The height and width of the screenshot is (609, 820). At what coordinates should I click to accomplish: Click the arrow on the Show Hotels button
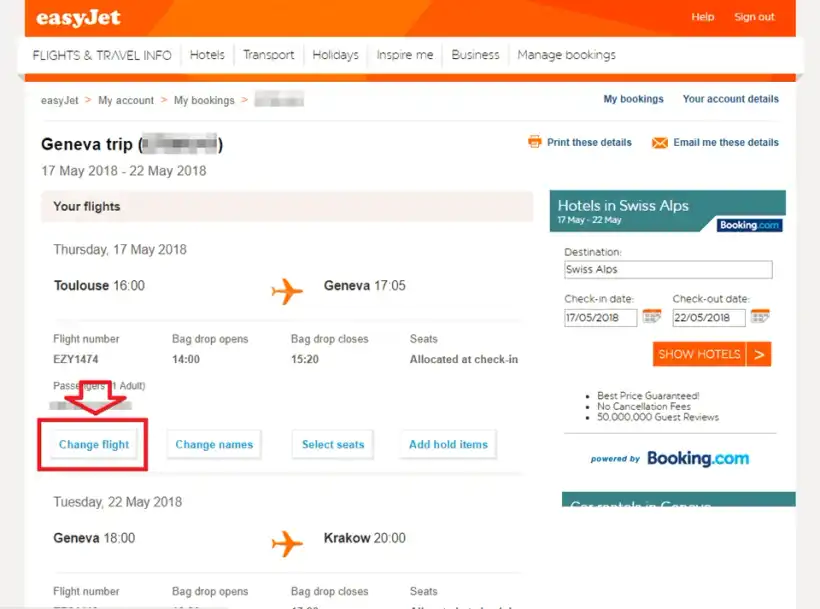point(760,354)
